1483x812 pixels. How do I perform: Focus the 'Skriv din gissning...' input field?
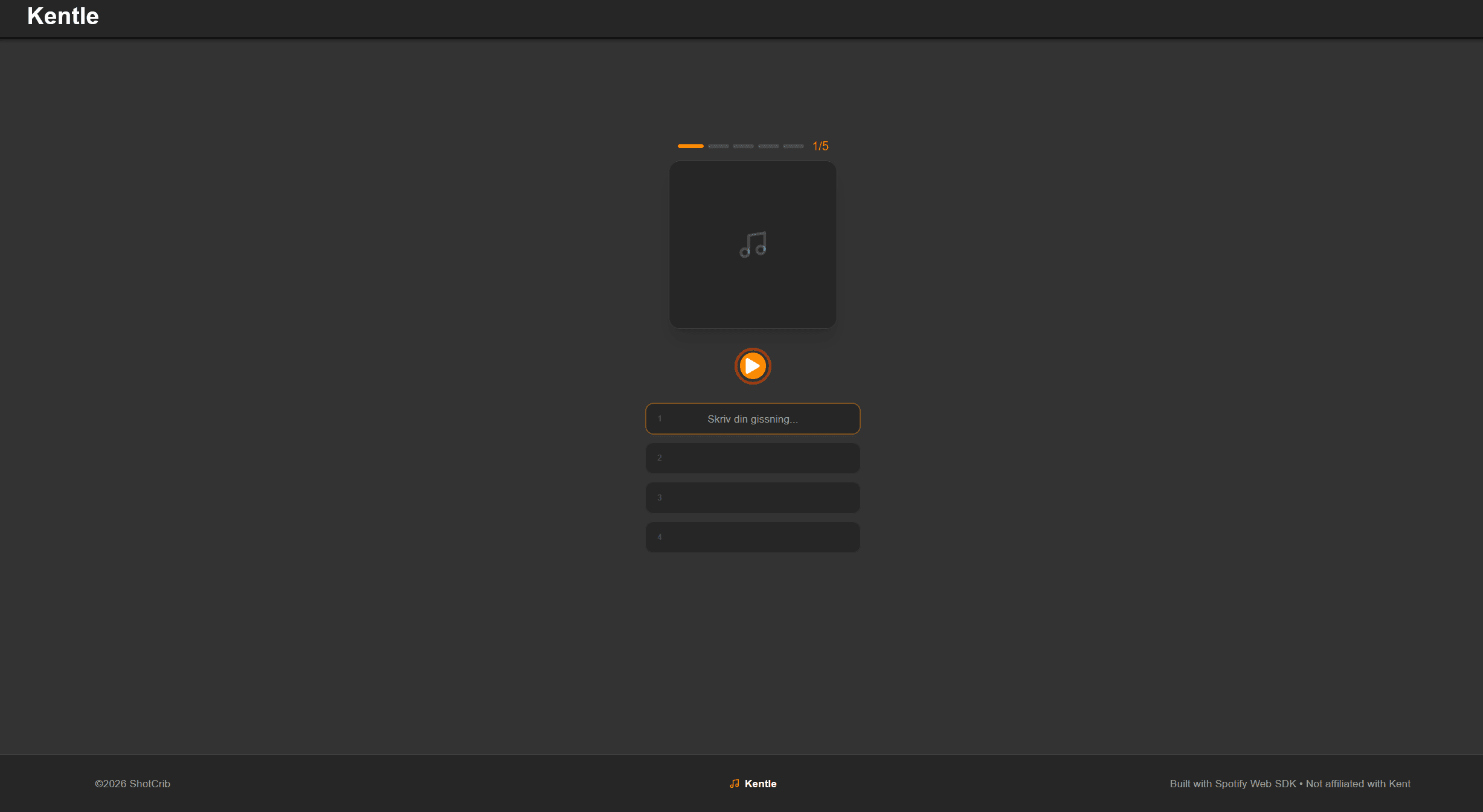point(753,419)
